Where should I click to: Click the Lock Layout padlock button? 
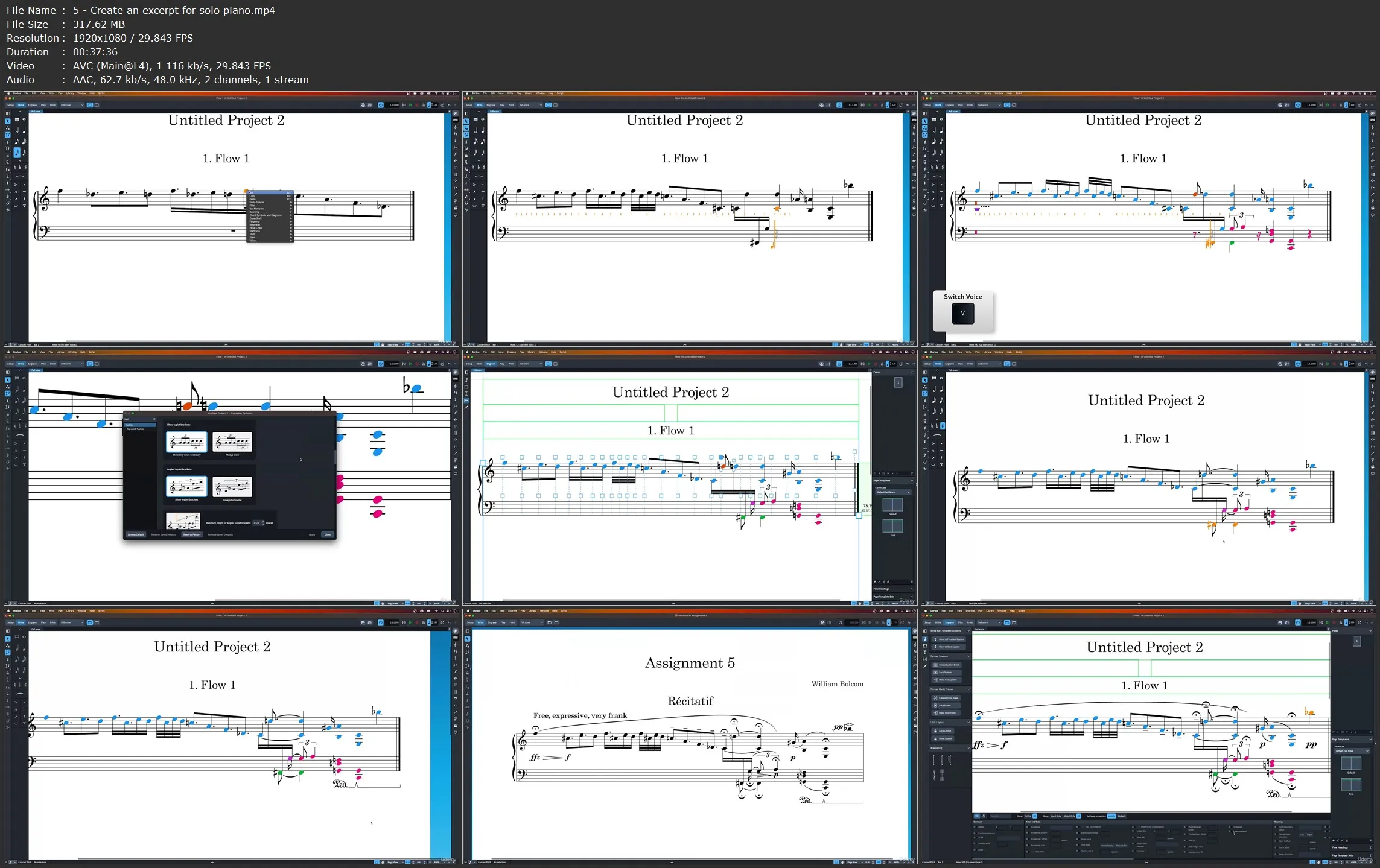tap(943, 731)
